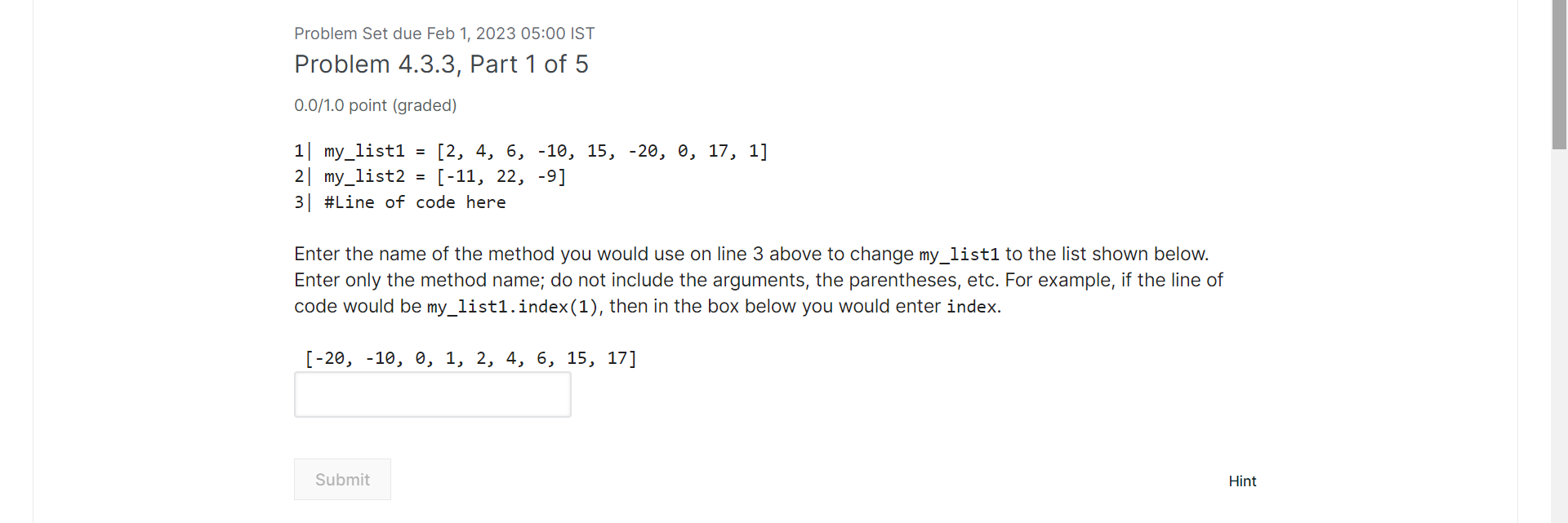
Task: Select the my_list1 code reference
Action: tap(958, 255)
